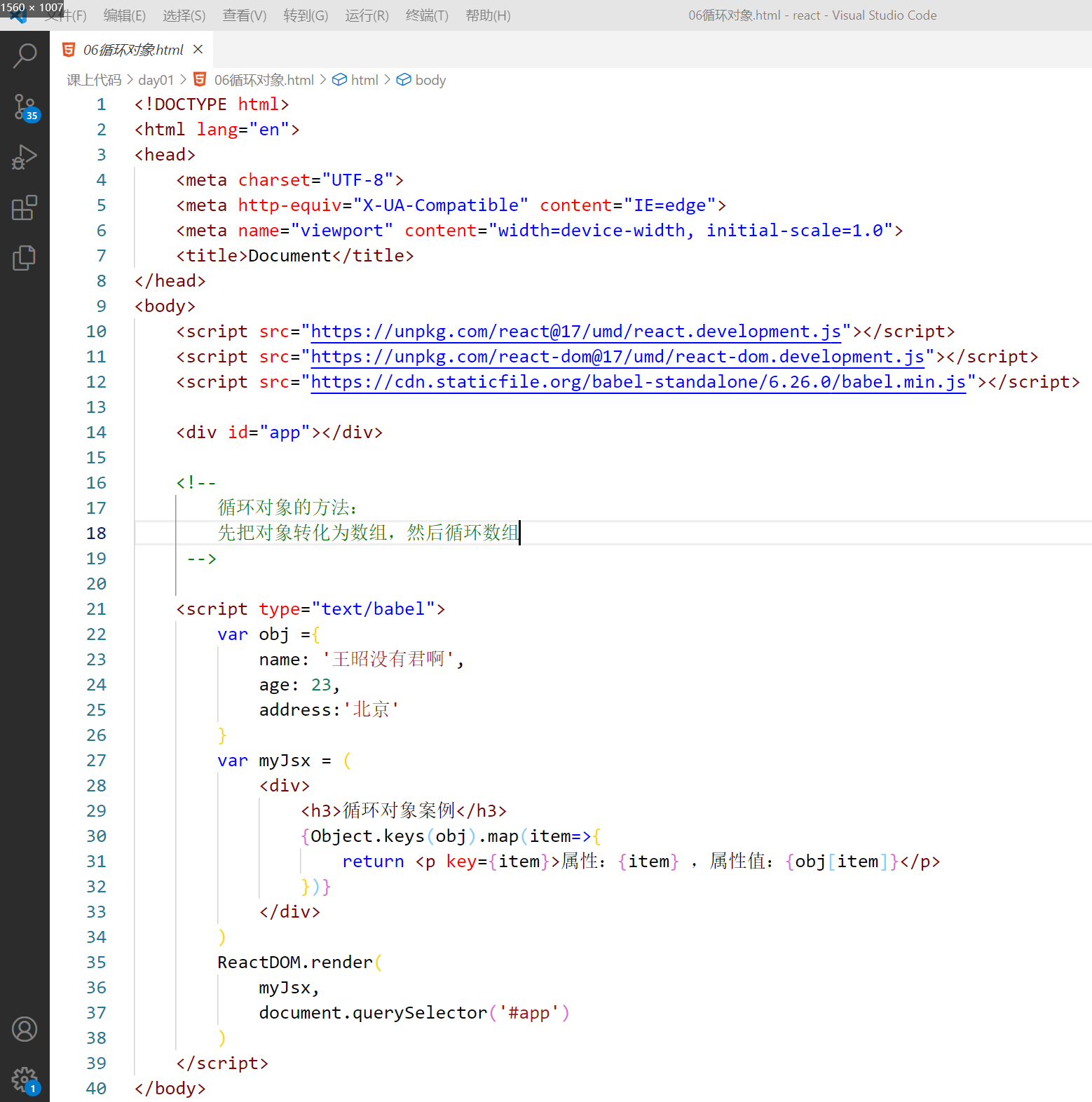Click HTML5 icon in the breadcrumb path

click(200, 79)
